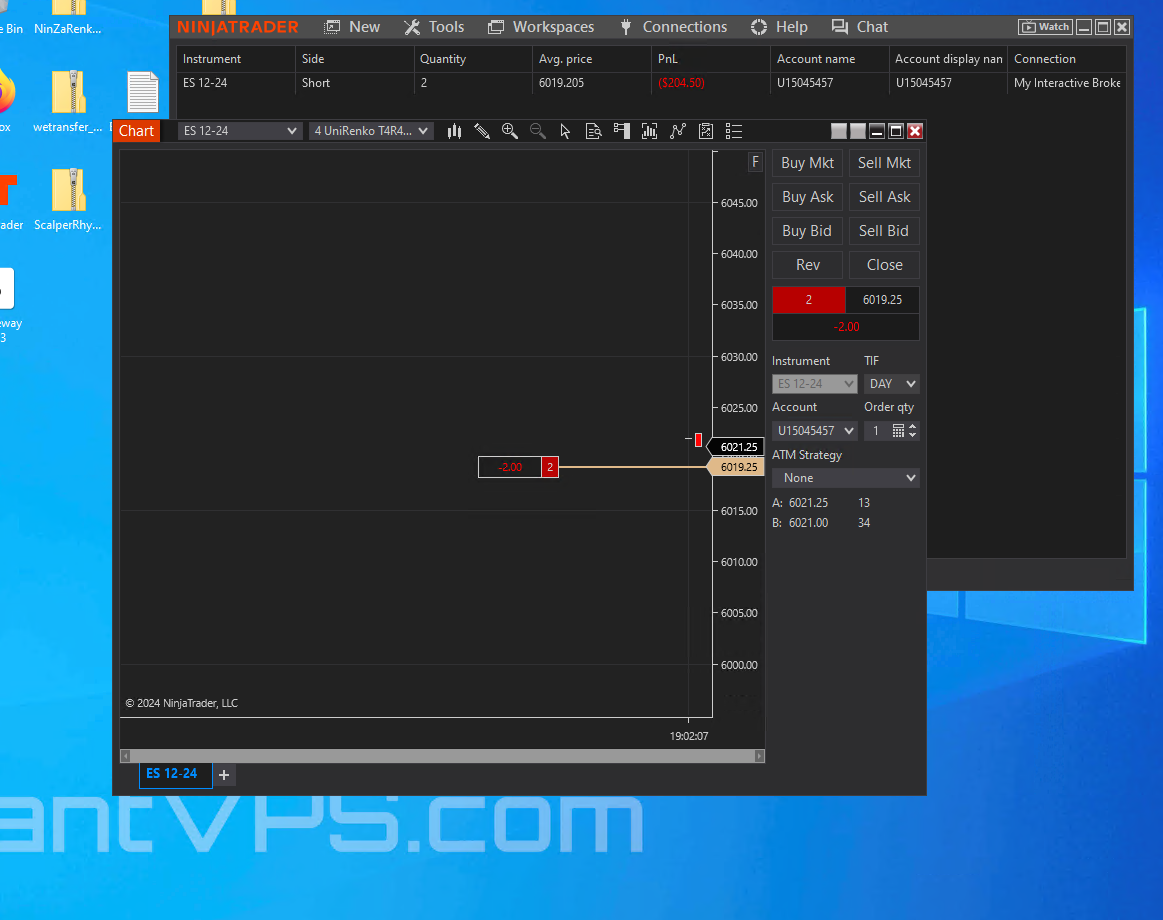The width and height of the screenshot is (1163, 920).
Task: Decrease the order qty with down arrow
Action: (x=912, y=435)
